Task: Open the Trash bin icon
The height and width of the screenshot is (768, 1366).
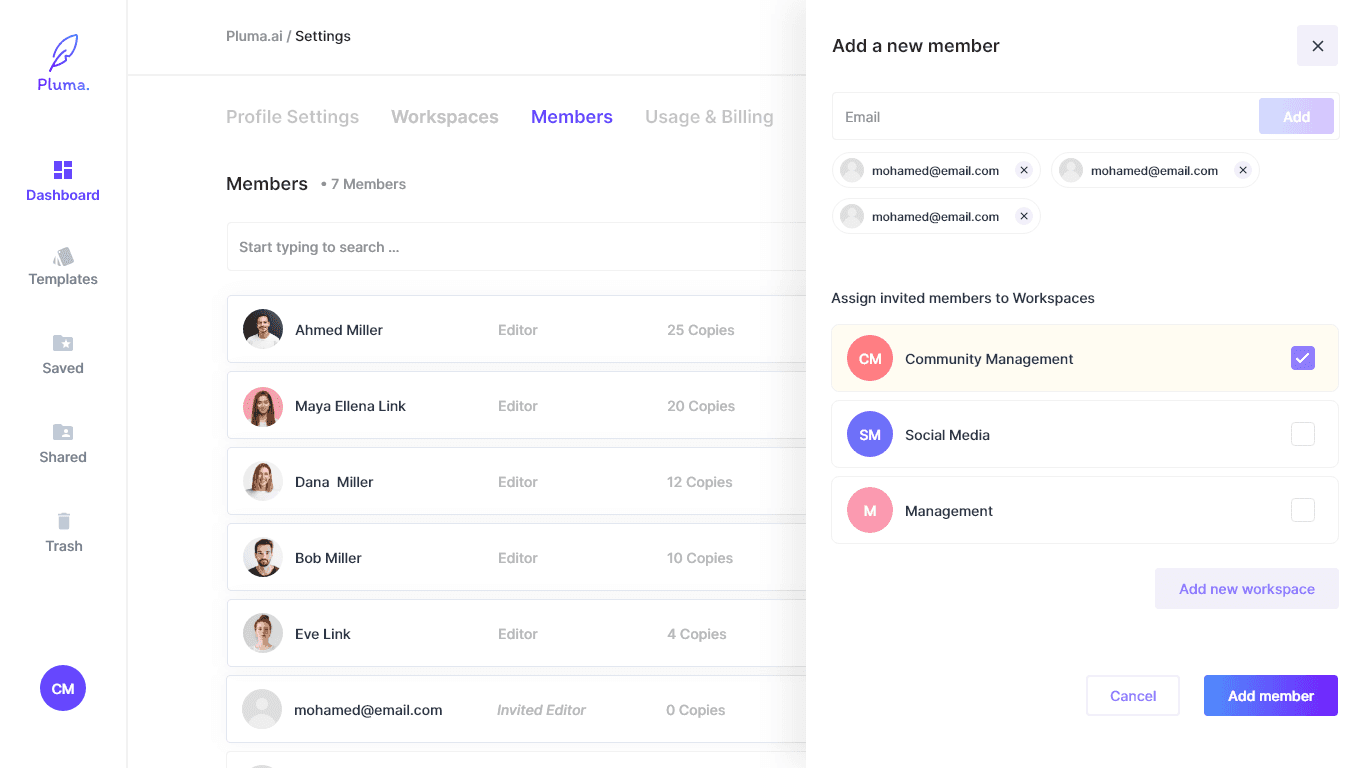Action: [x=64, y=521]
